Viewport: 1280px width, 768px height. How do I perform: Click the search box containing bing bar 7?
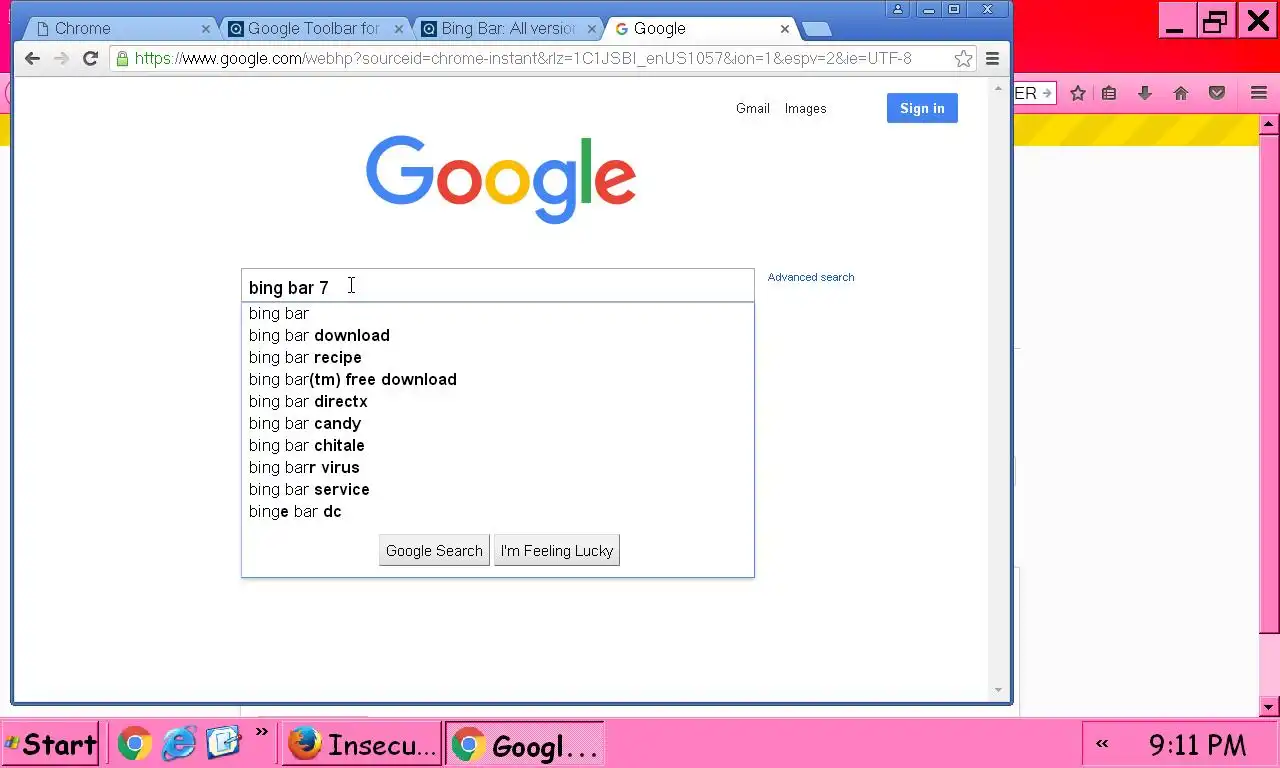click(498, 286)
